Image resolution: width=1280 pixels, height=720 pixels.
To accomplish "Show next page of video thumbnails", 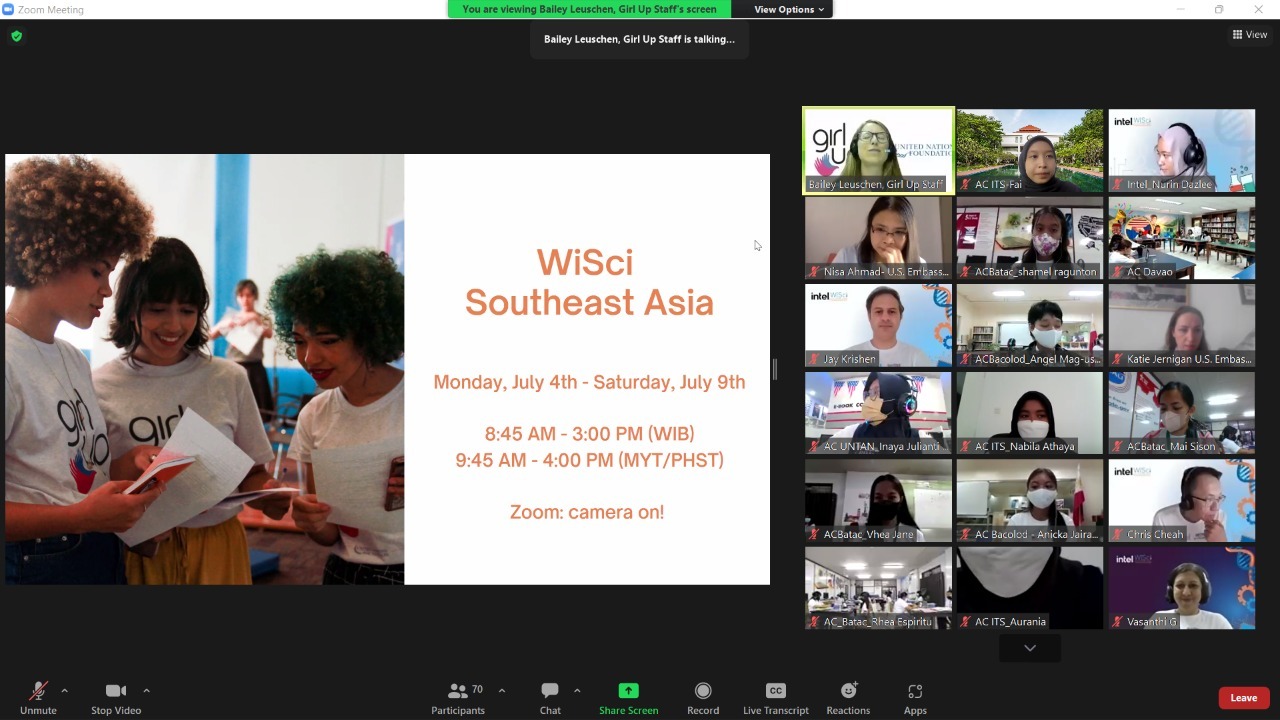I will pos(1029,648).
